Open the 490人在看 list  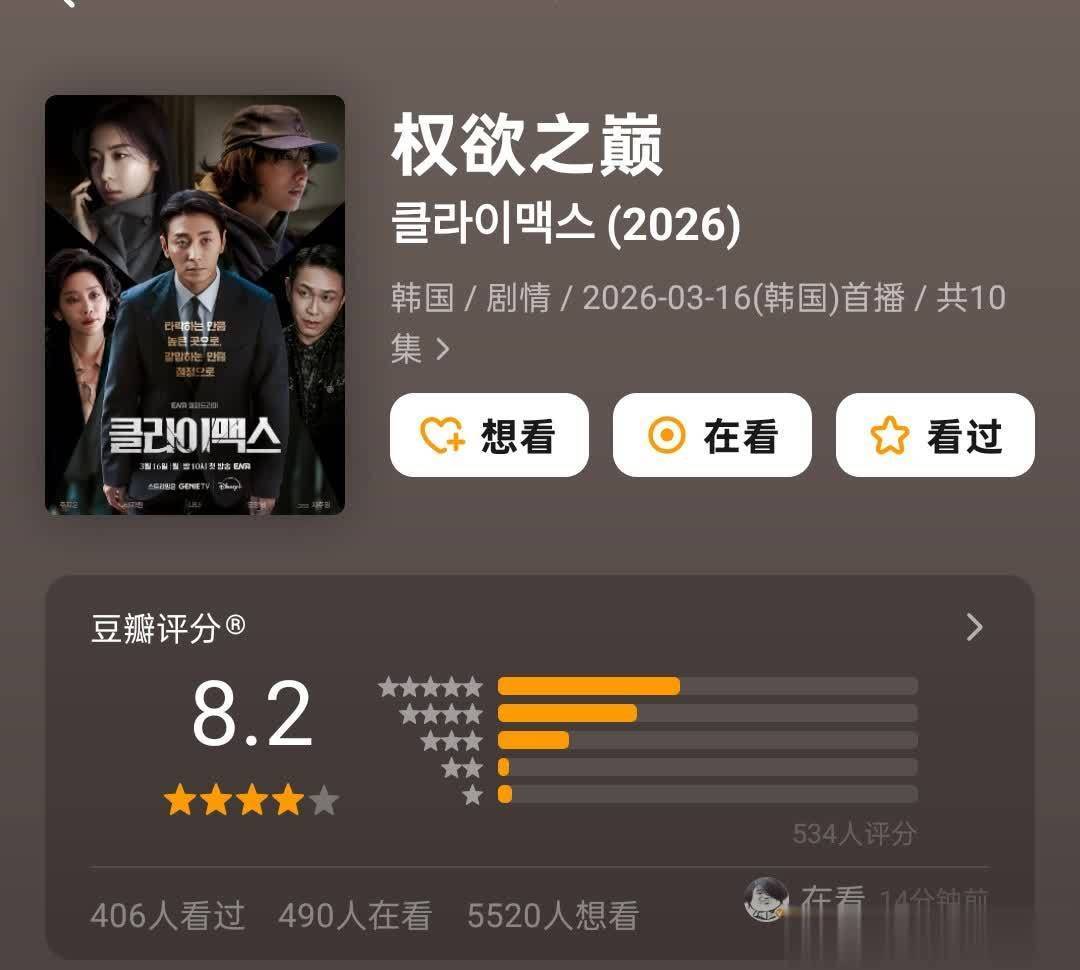(x=355, y=916)
